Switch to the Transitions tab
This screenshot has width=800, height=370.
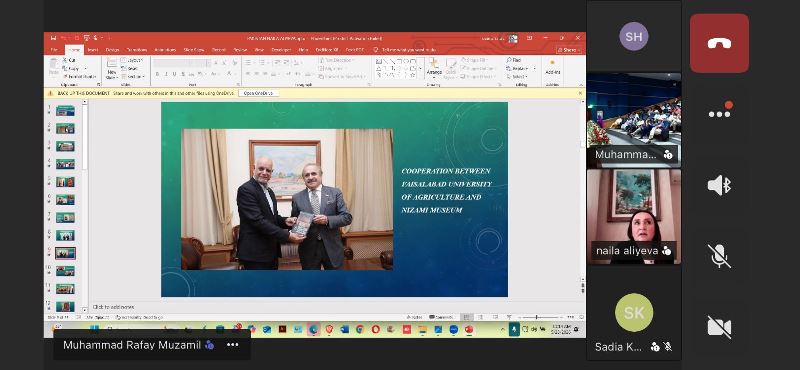[x=136, y=50]
